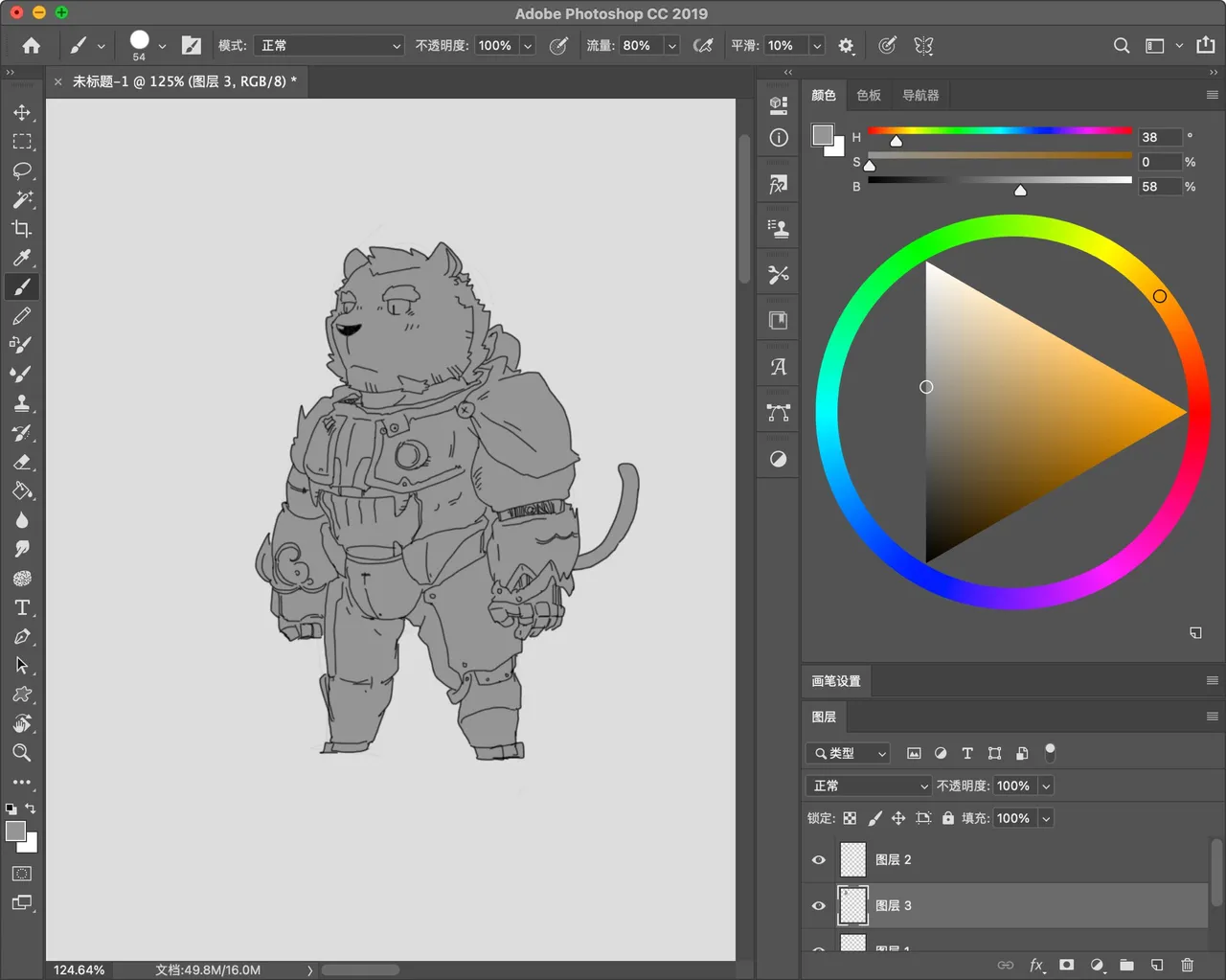Toggle lock transparent pixels in layers panel
Image resolution: width=1226 pixels, height=980 pixels.
point(850,818)
